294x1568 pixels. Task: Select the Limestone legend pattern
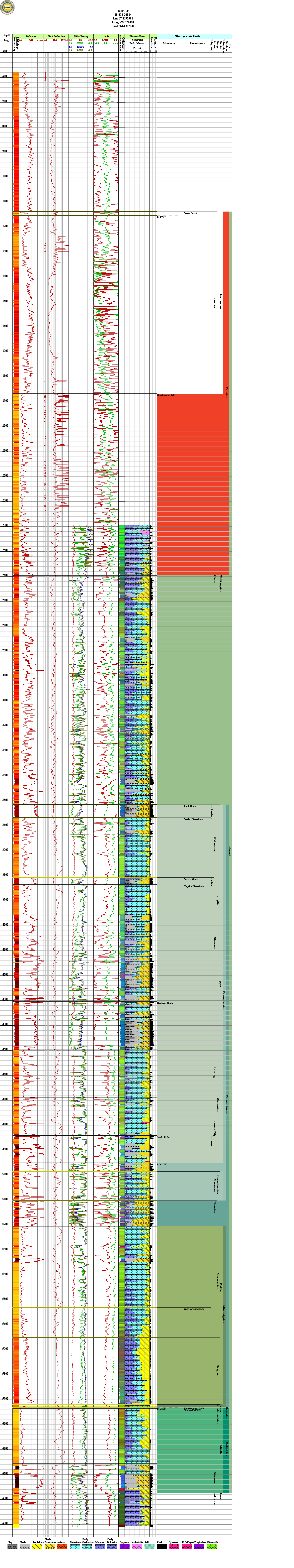click(x=75, y=1547)
